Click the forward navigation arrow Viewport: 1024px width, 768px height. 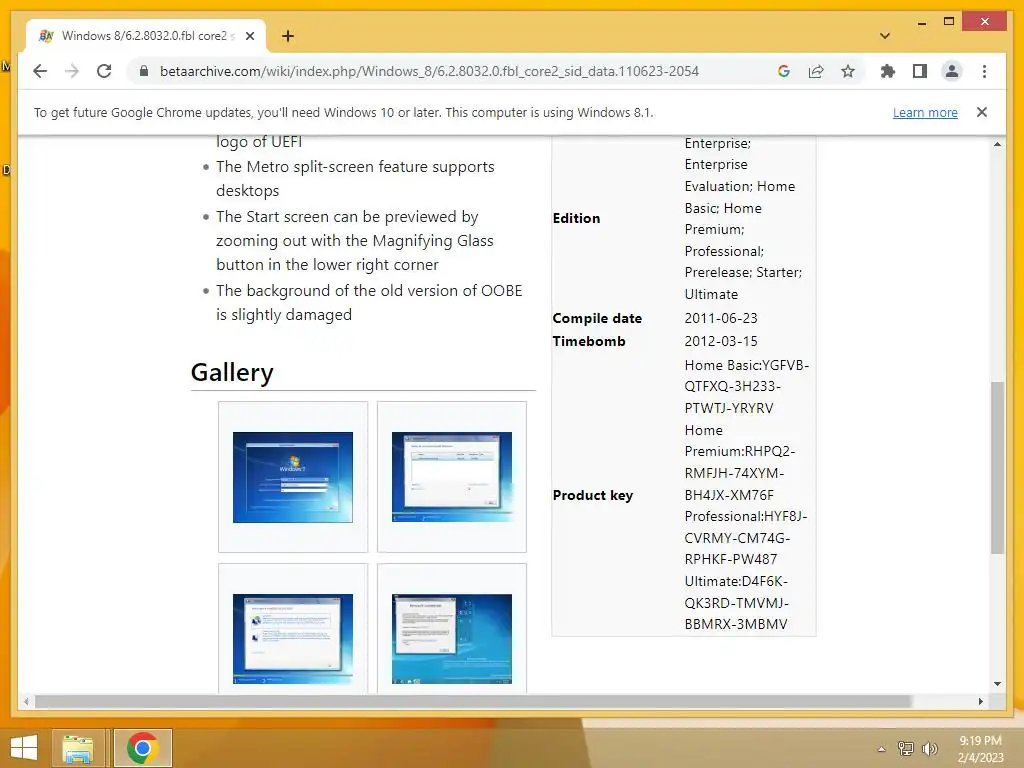click(x=72, y=71)
